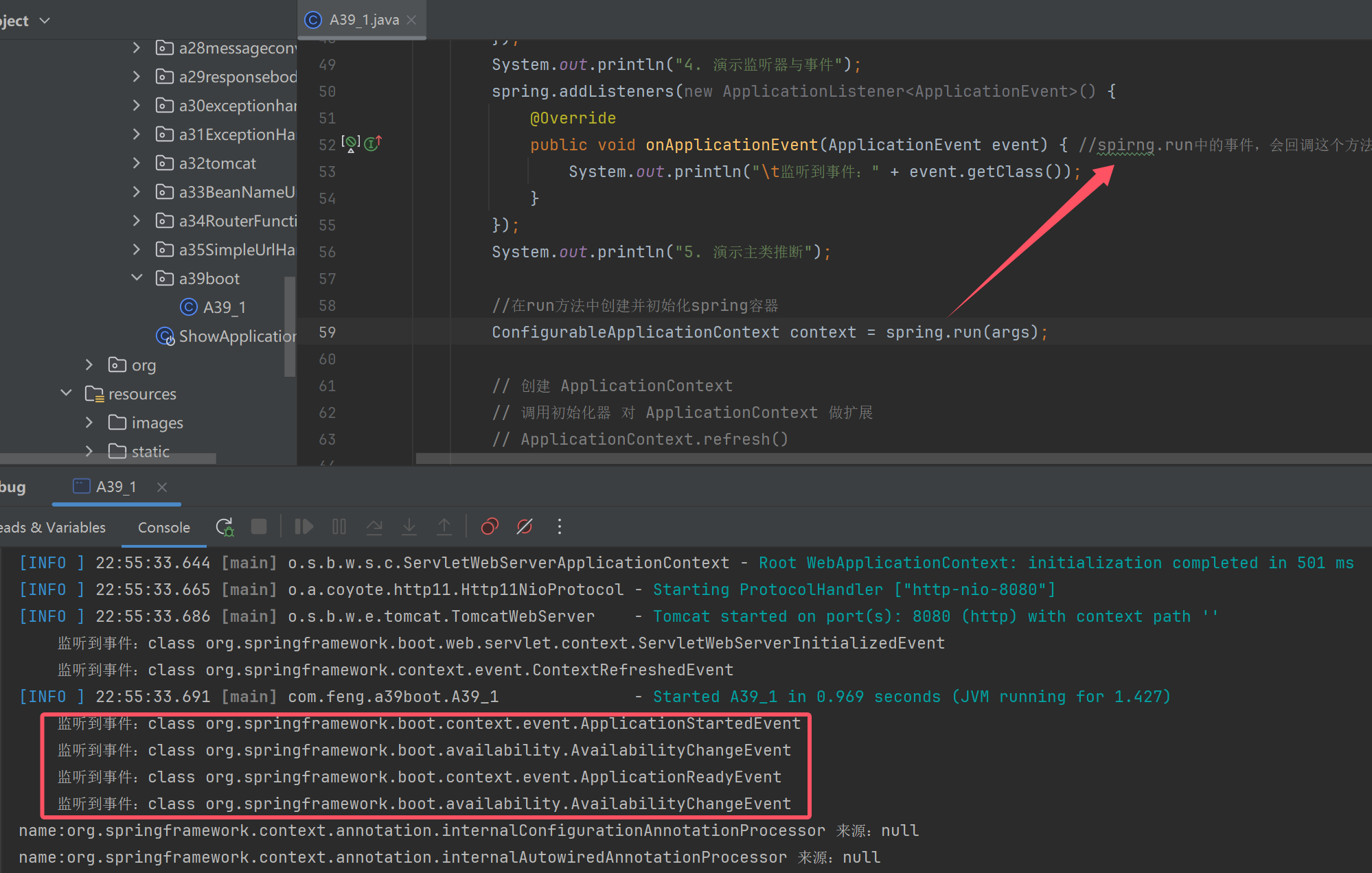1372x873 pixels.
Task: Select the resources folder
Action: click(130, 393)
